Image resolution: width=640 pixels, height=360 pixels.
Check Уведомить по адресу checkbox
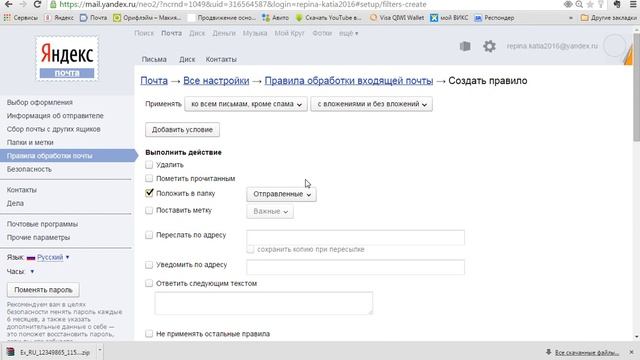[149, 265]
